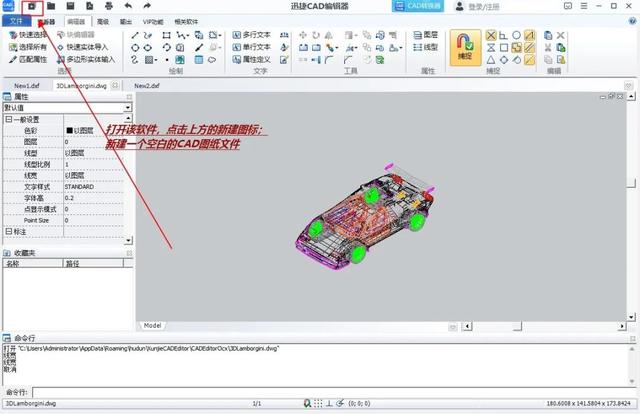Click the 快速选择 button
Image resolution: width=640 pixels, height=414 pixels.
coord(28,36)
